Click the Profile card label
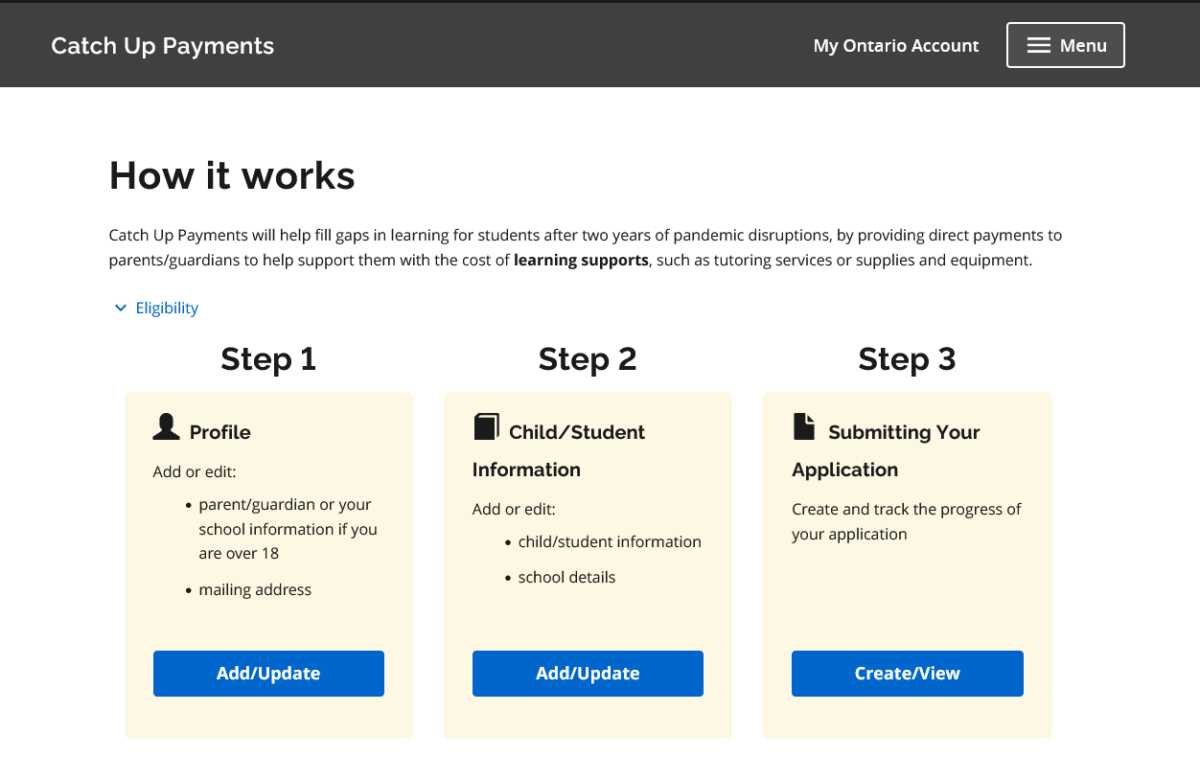The width and height of the screenshot is (1200, 757). (x=219, y=432)
